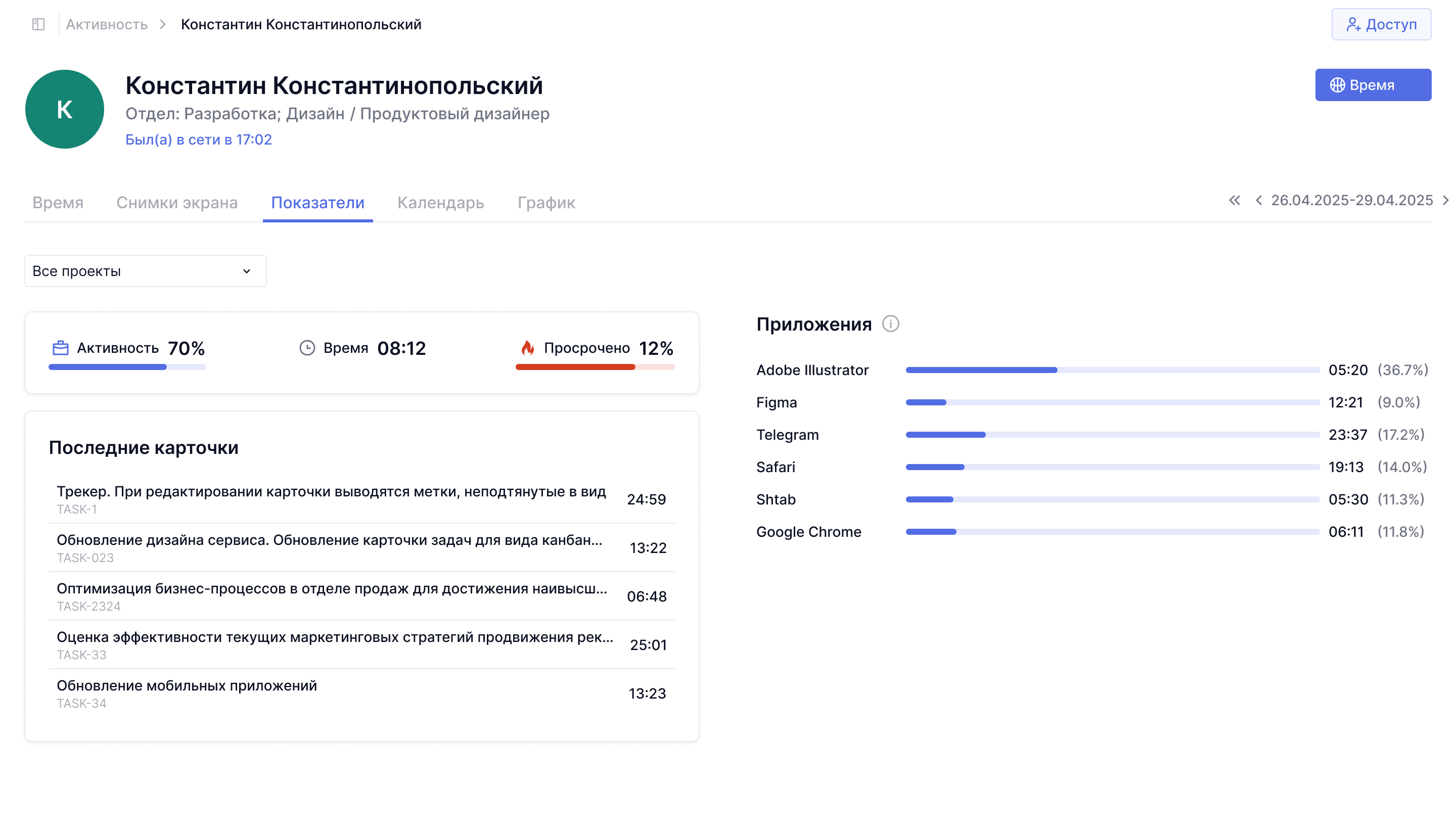Screen dimensions: 1456x829
Task: Click the user avatar with letter K
Action: coord(64,109)
